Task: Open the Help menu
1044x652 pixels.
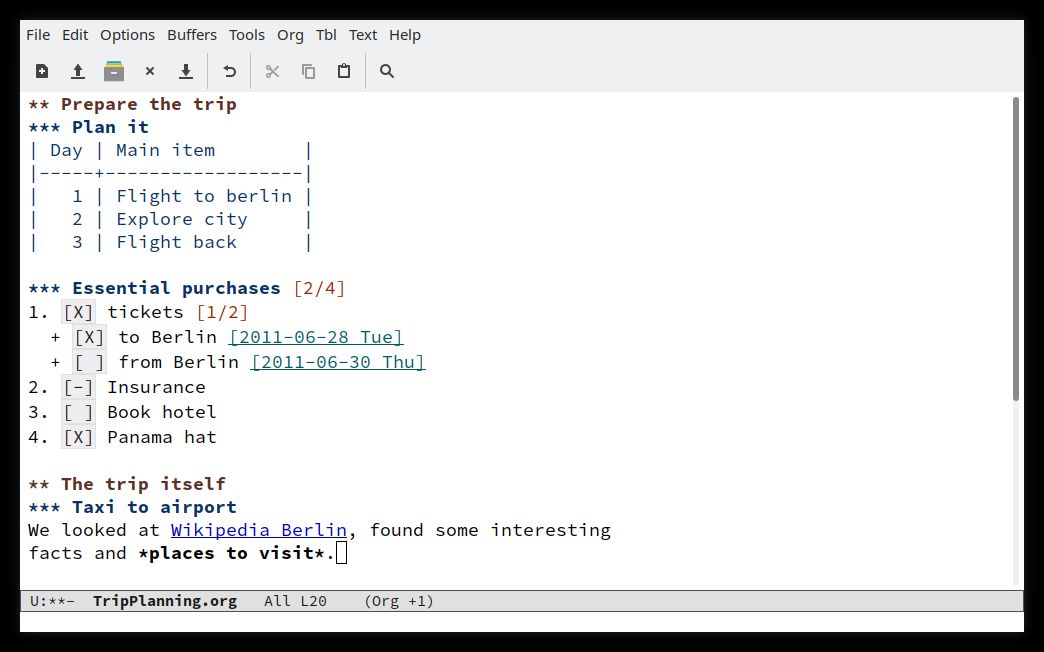Action: 405,35
